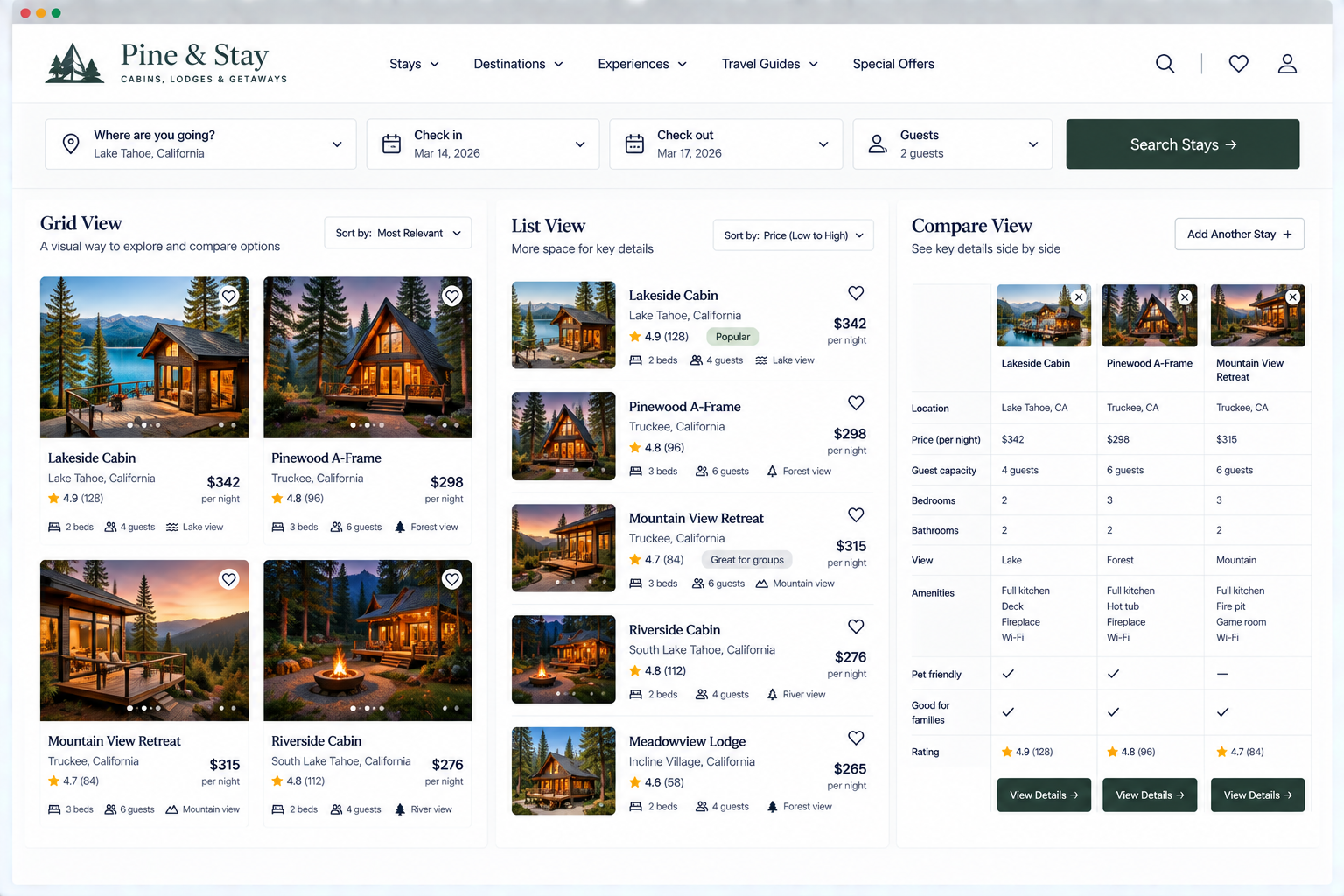
Task: Open Riverside Cabin grid card photo
Action: pos(367,640)
